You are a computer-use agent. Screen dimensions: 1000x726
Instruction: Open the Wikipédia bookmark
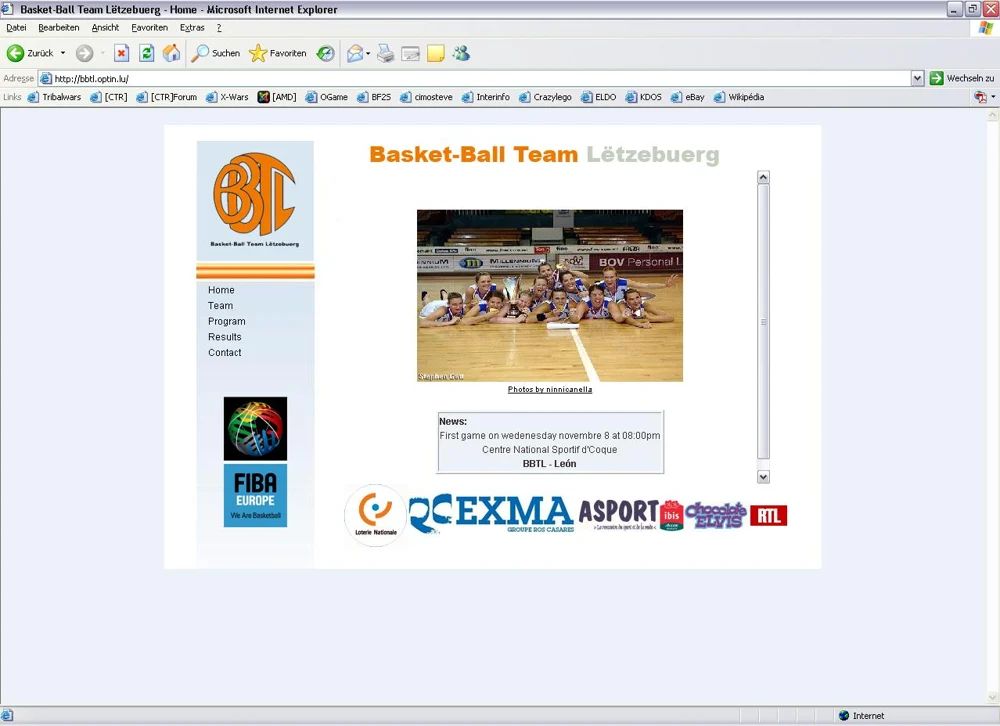pos(739,97)
